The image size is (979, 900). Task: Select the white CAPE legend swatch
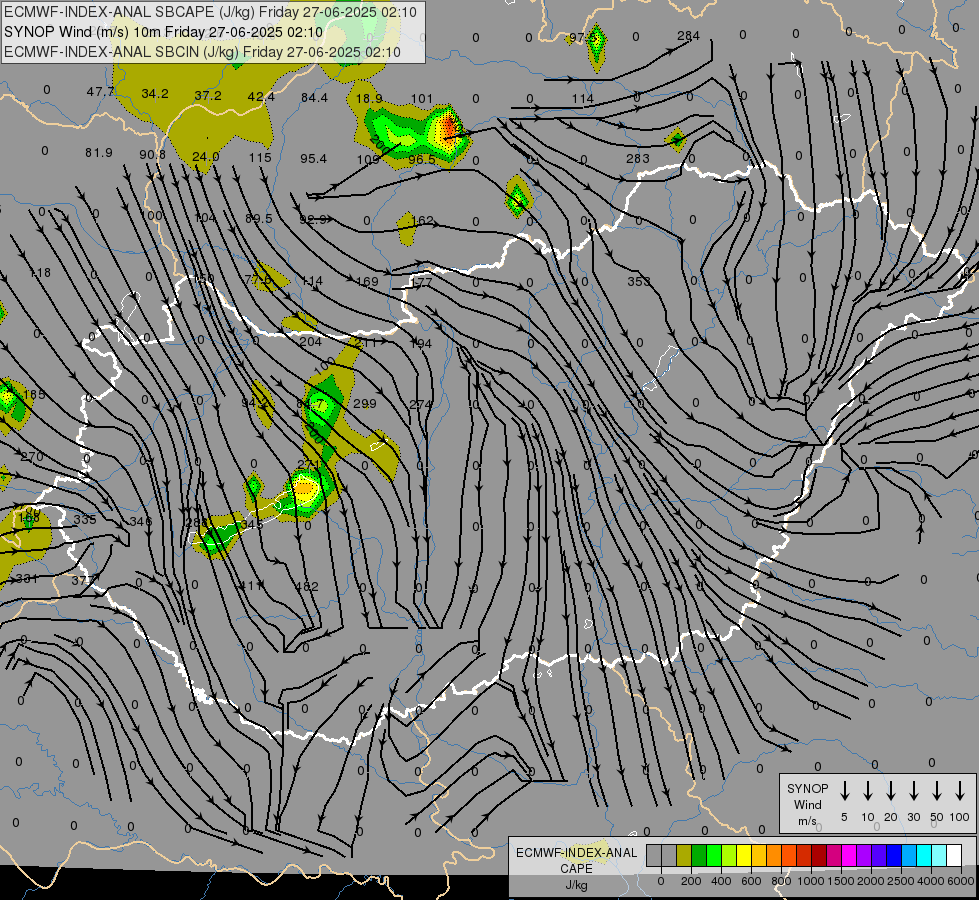[953, 855]
